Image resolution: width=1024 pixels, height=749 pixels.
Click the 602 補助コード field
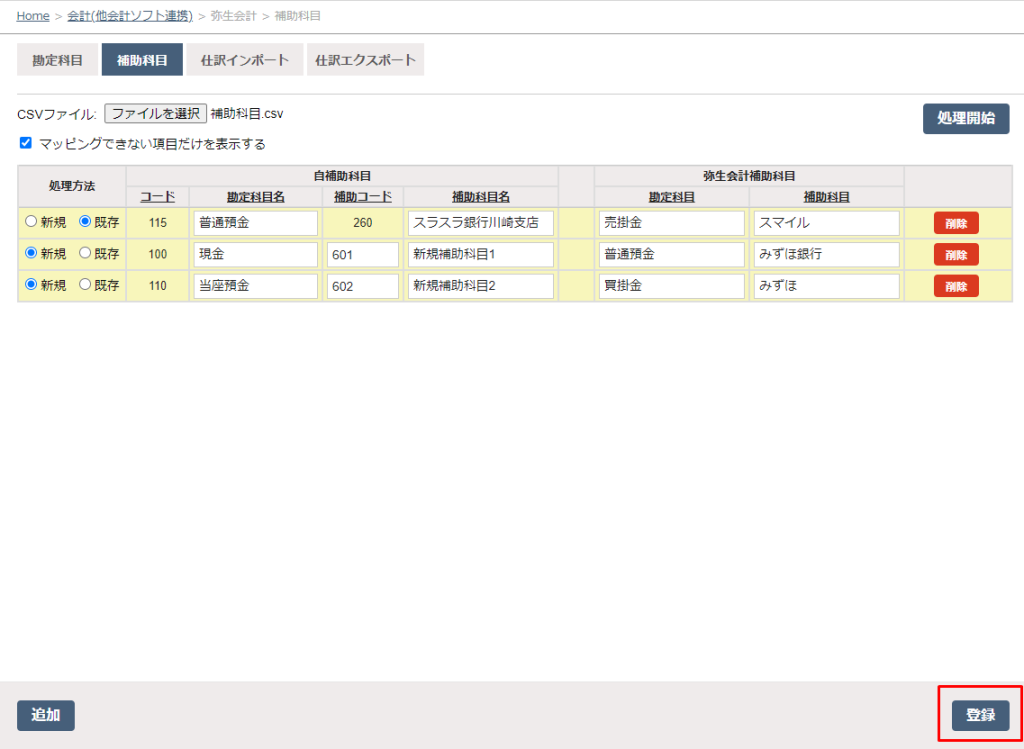point(362,285)
